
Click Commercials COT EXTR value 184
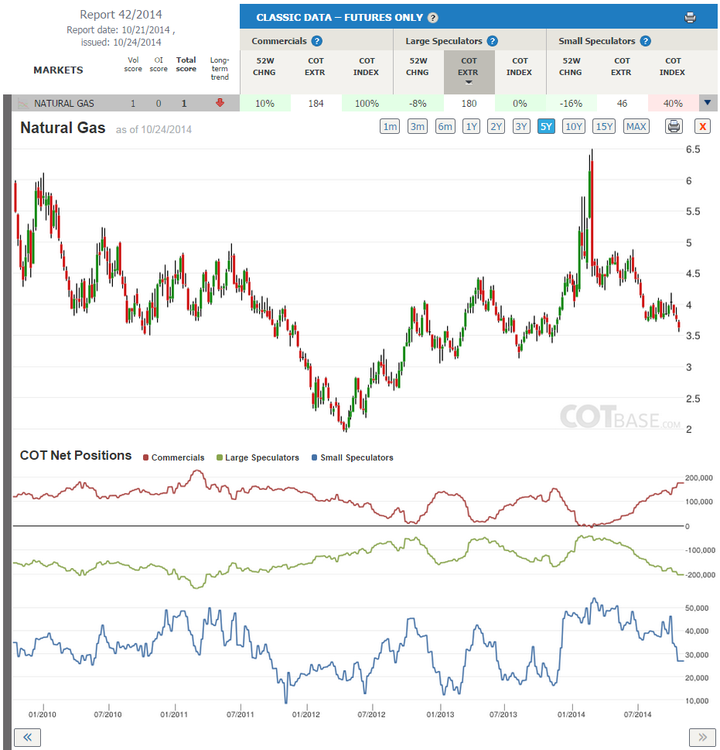tap(316, 103)
